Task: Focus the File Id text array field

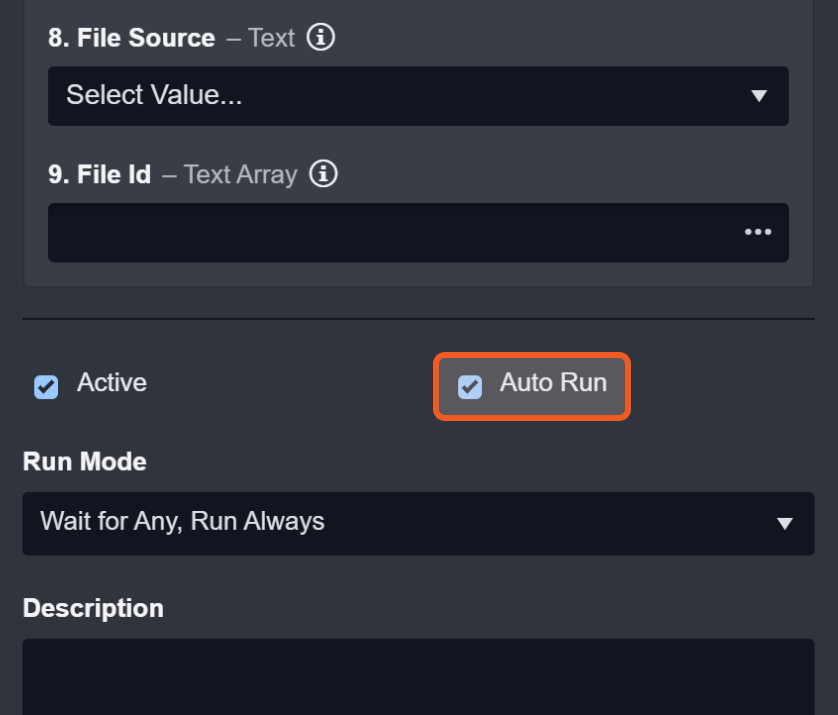Action: click(390, 232)
